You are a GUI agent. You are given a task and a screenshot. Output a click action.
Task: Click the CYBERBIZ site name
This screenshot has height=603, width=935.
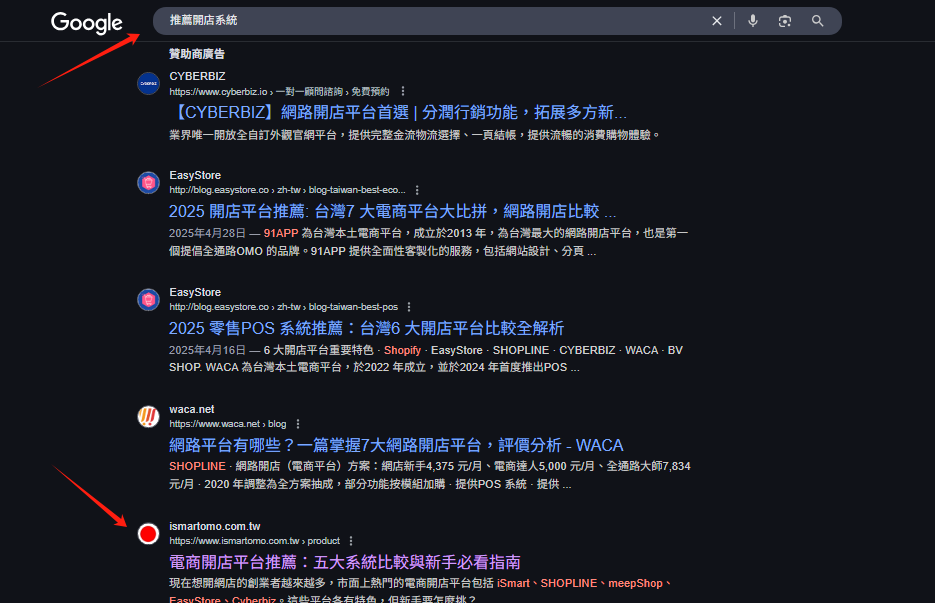click(197, 76)
